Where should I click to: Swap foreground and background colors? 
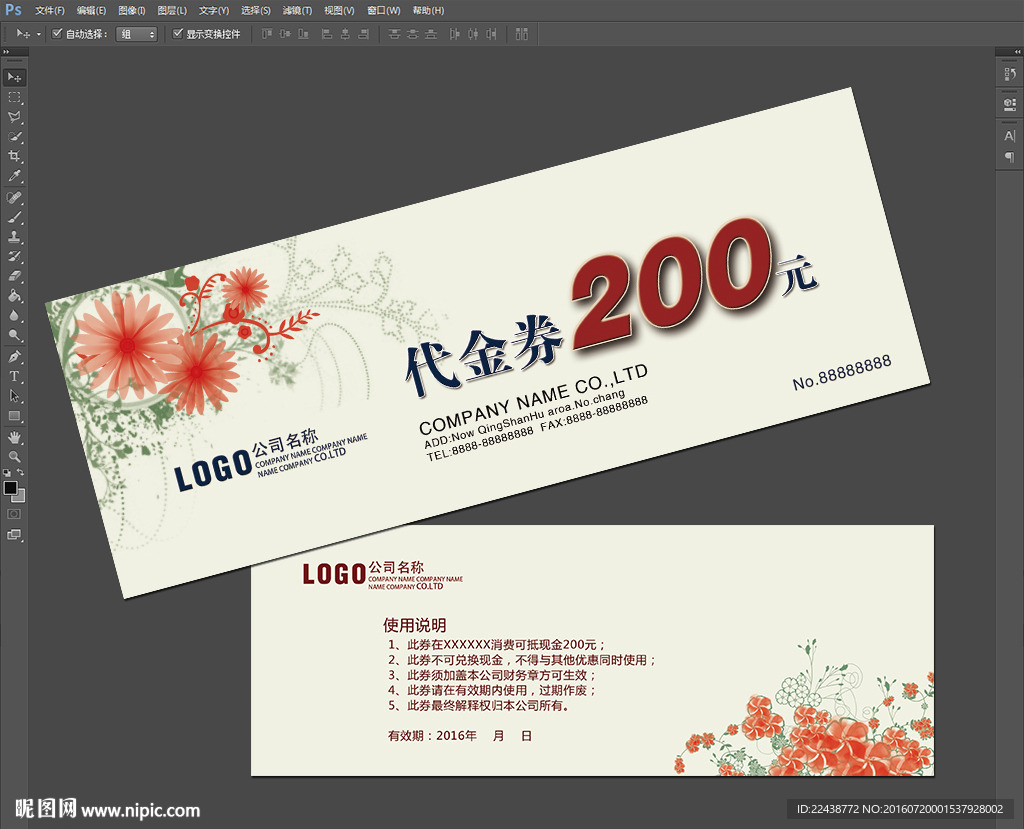click(21, 472)
